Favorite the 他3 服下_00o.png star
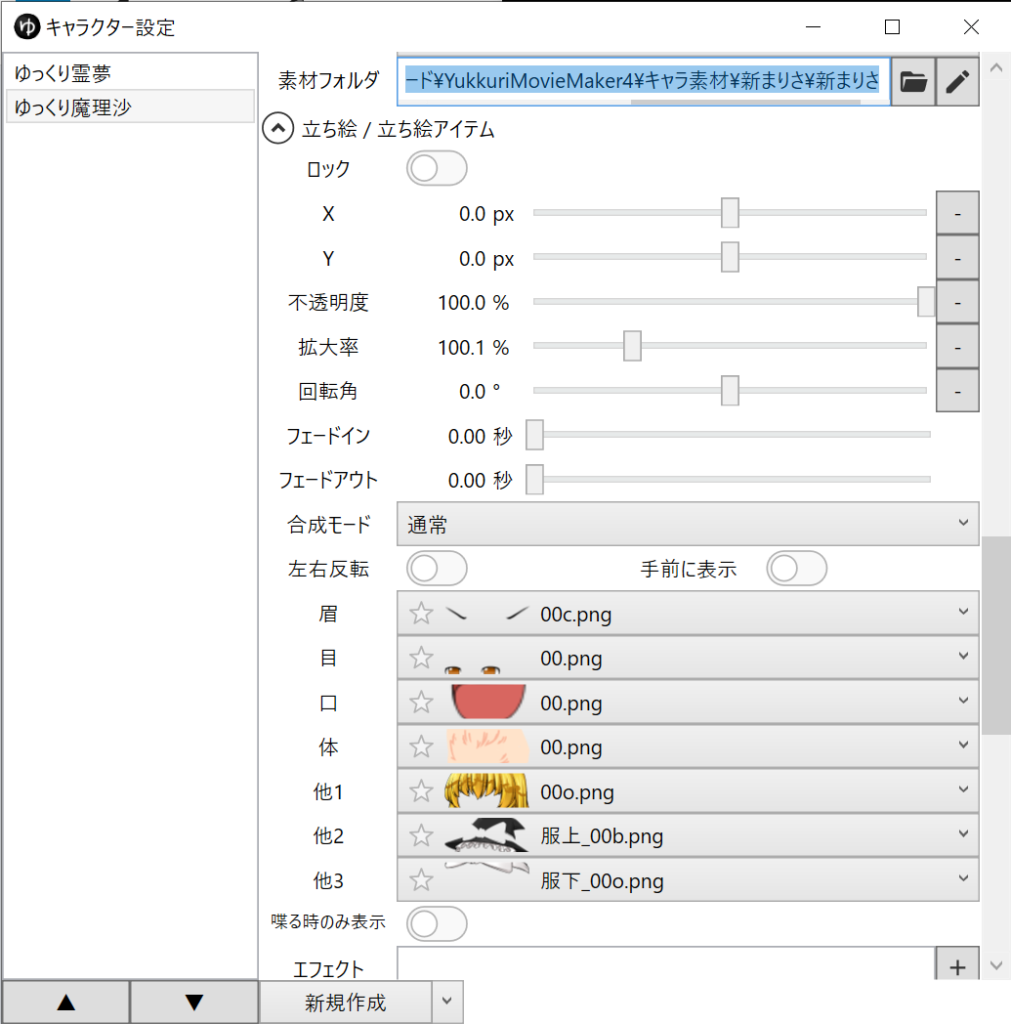Screen dimensions: 1011x1024 [421, 880]
